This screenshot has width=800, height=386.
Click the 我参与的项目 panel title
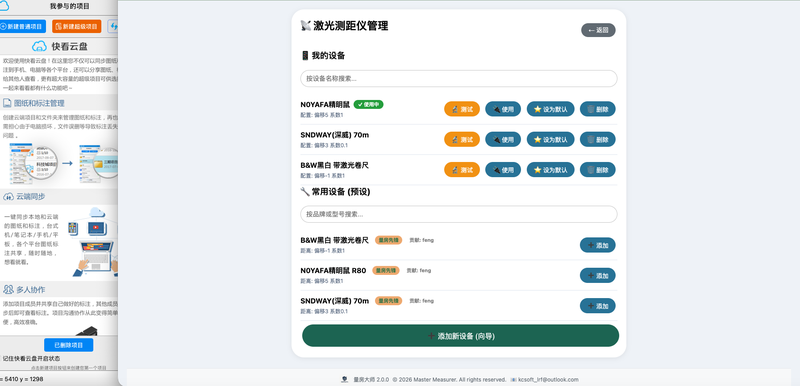tap(70, 7)
